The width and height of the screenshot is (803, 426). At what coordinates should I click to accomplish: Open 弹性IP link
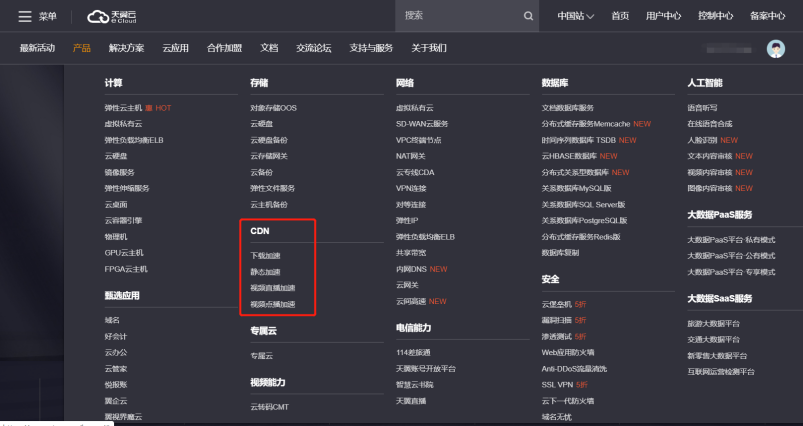click(407, 221)
